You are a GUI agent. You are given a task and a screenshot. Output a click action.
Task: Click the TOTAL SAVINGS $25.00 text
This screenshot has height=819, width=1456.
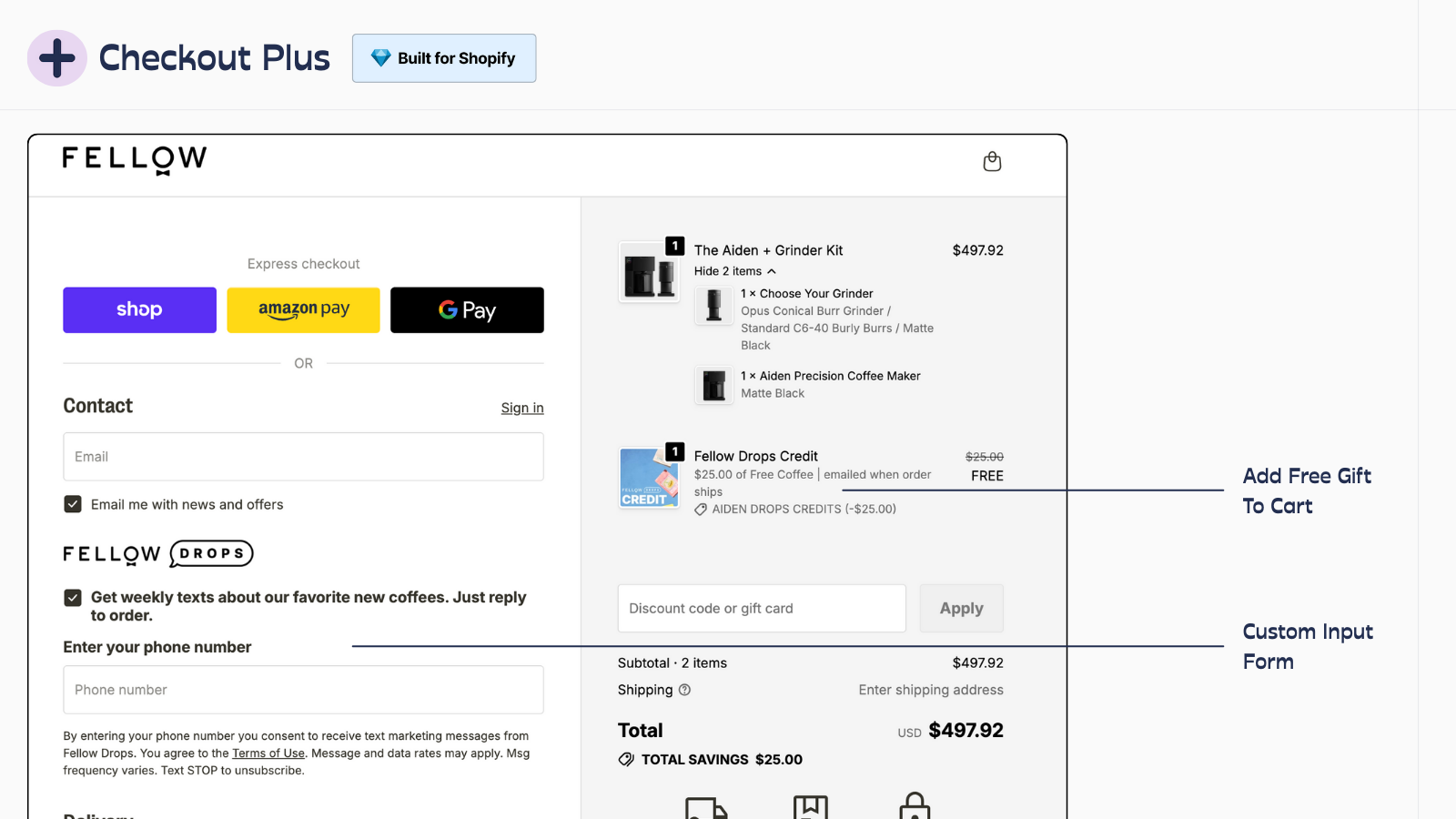pyautogui.click(x=722, y=760)
